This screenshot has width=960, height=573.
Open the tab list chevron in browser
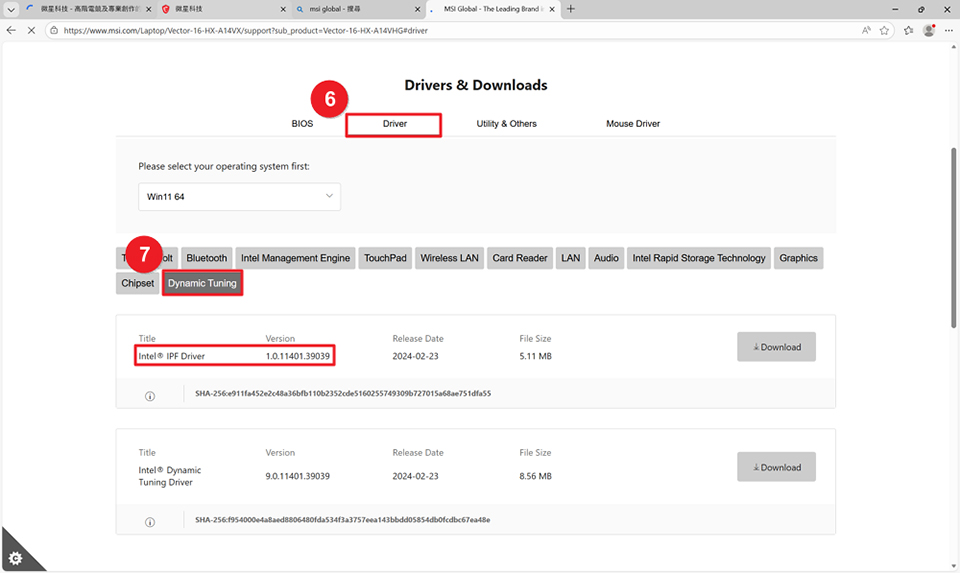click(x=11, y=9)
